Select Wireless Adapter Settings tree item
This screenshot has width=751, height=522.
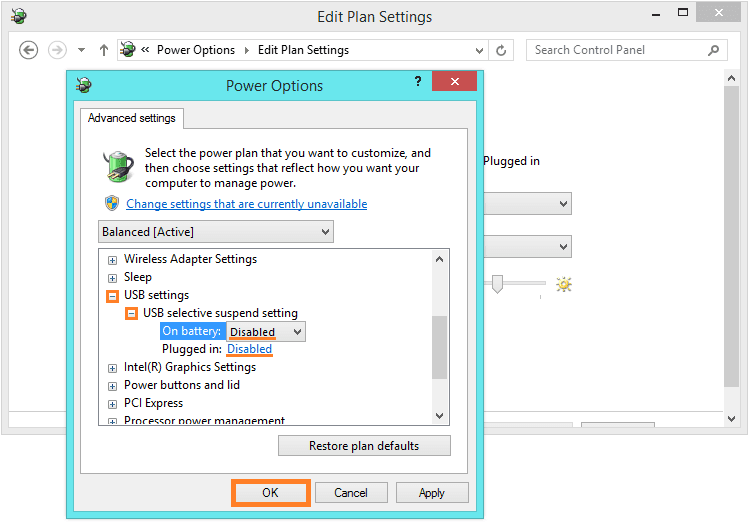point(190,259)
